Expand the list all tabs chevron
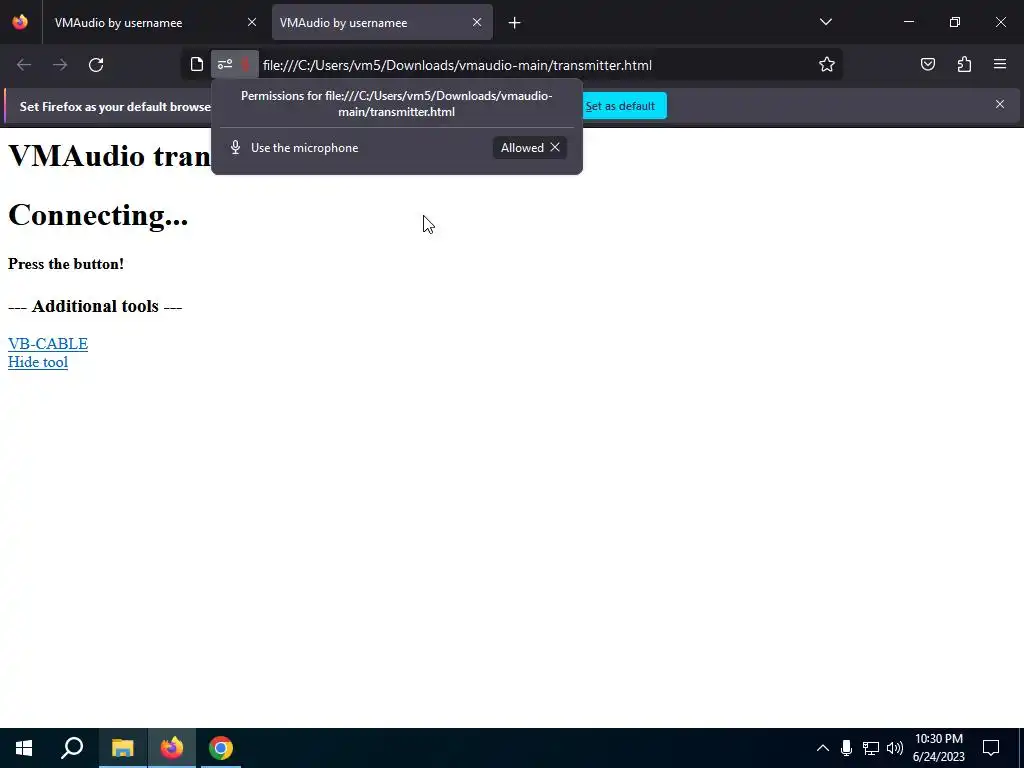 coord(825,22)
